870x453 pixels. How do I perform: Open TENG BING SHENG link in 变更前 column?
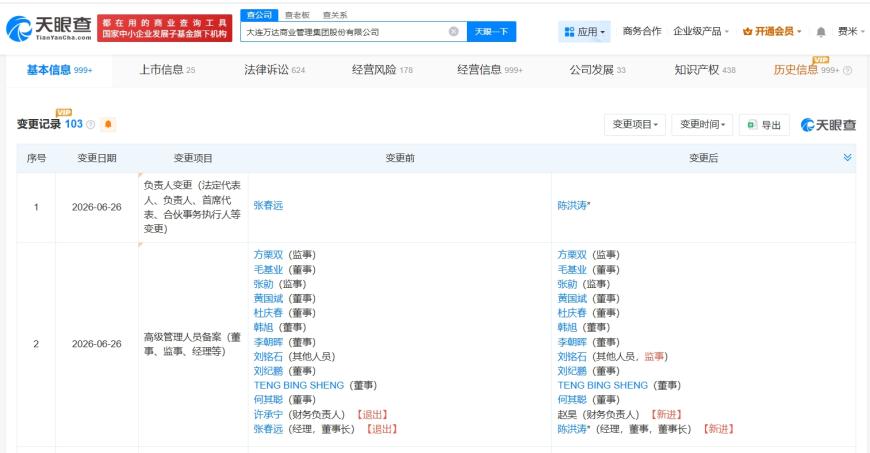click(x=299, y=385)
